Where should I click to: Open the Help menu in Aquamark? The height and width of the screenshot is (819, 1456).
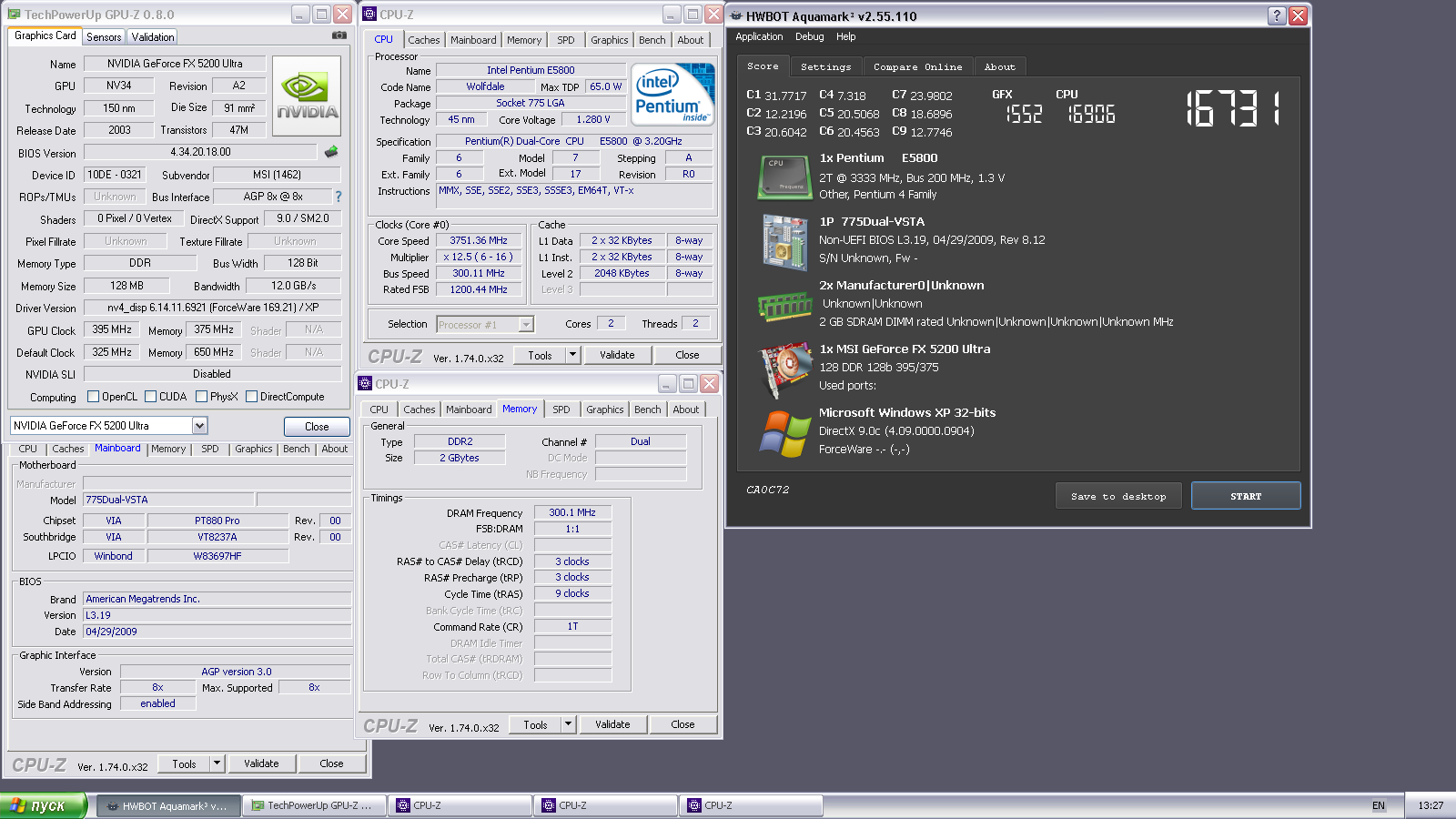point(846,36)
